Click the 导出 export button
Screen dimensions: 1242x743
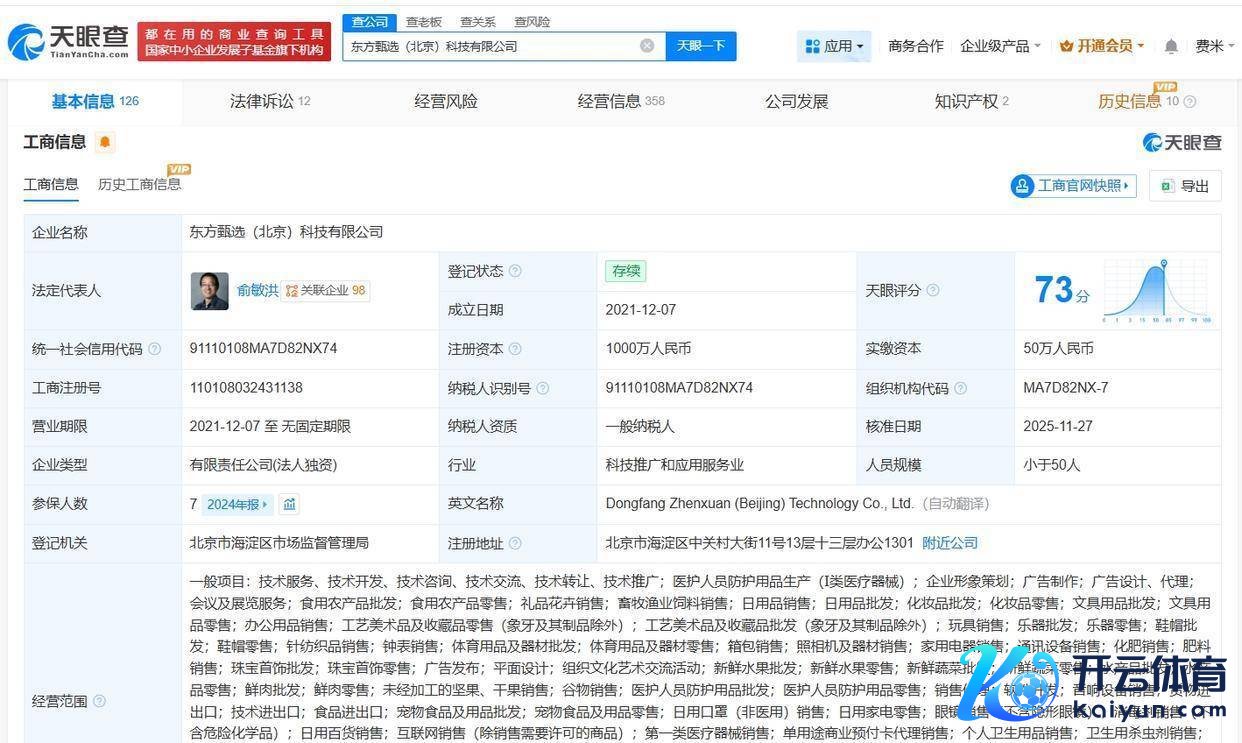pyautogui.click(x=1185, y=186)
